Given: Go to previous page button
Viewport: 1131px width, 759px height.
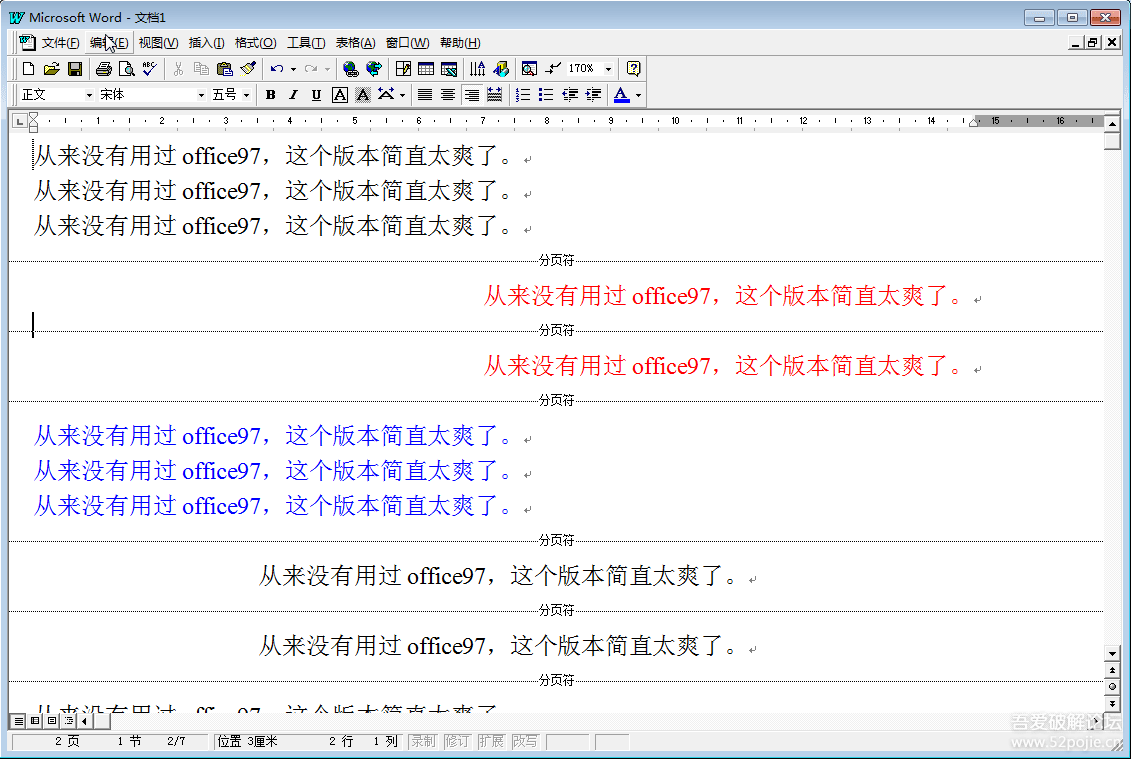Looking at the screenshot, I should 1112,670.
